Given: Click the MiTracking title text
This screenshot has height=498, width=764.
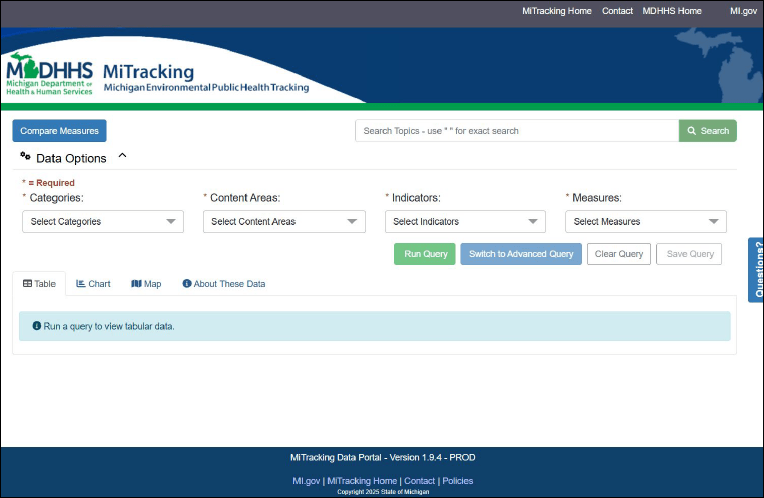Looking at the screenshot, I should tap(149, 72).
